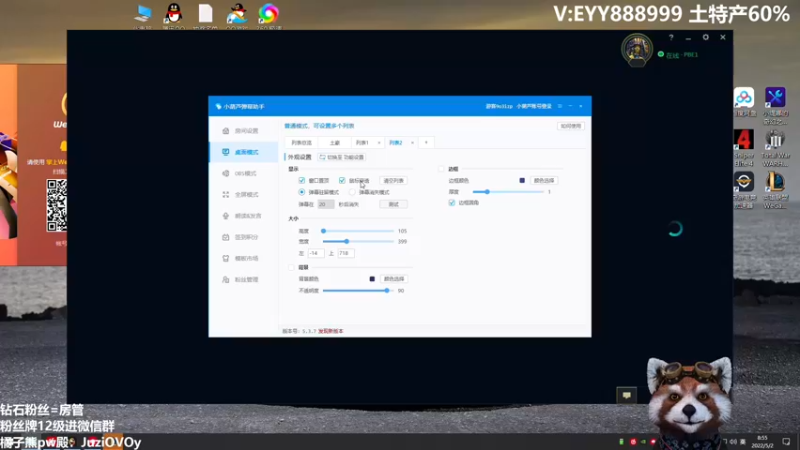Screen dimensions: 800x450
Task: Adjust the 不透明度 slider
Action: pos(358,291)
